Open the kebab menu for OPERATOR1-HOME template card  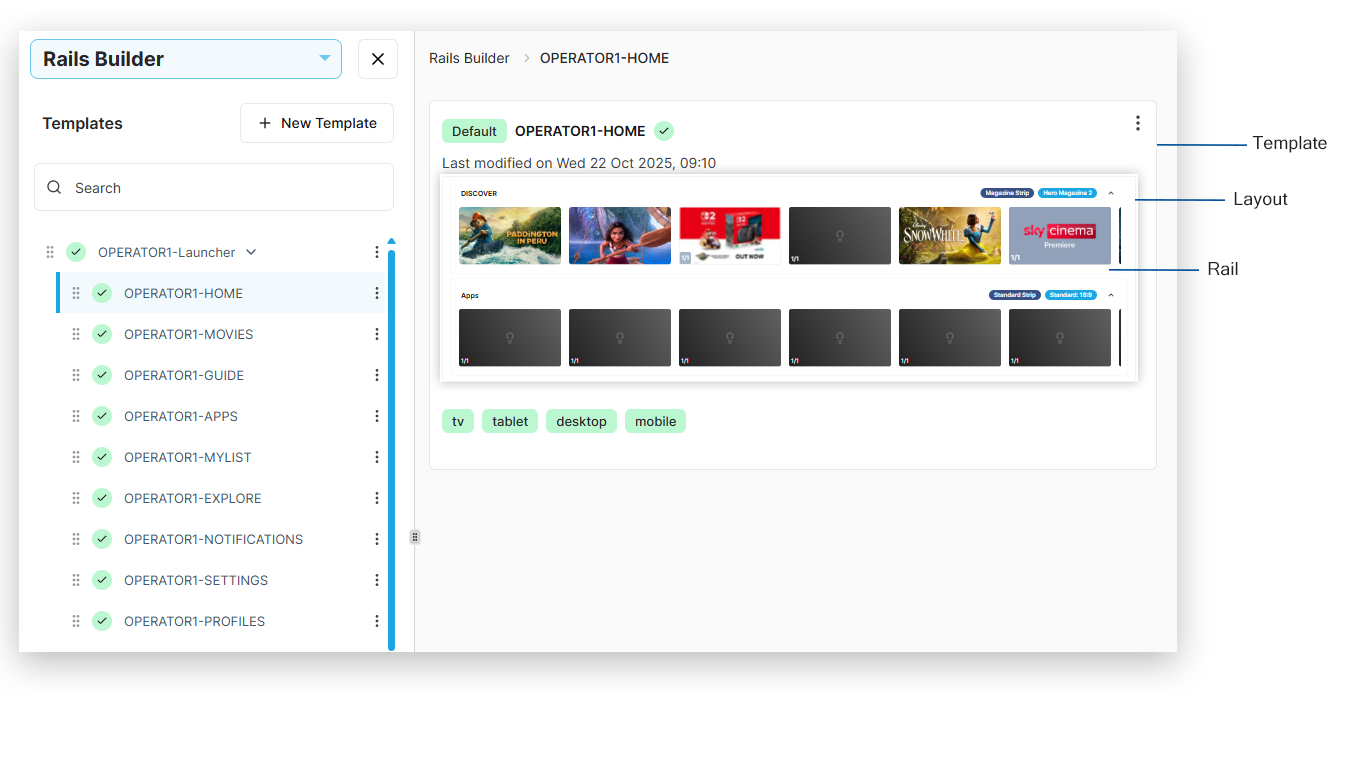[1137, 123]
